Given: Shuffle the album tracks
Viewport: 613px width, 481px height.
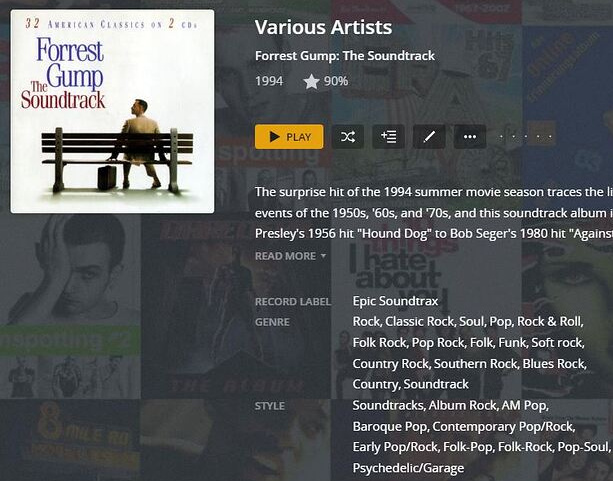Looking at the screenshot, I should [x=348, y=137].
